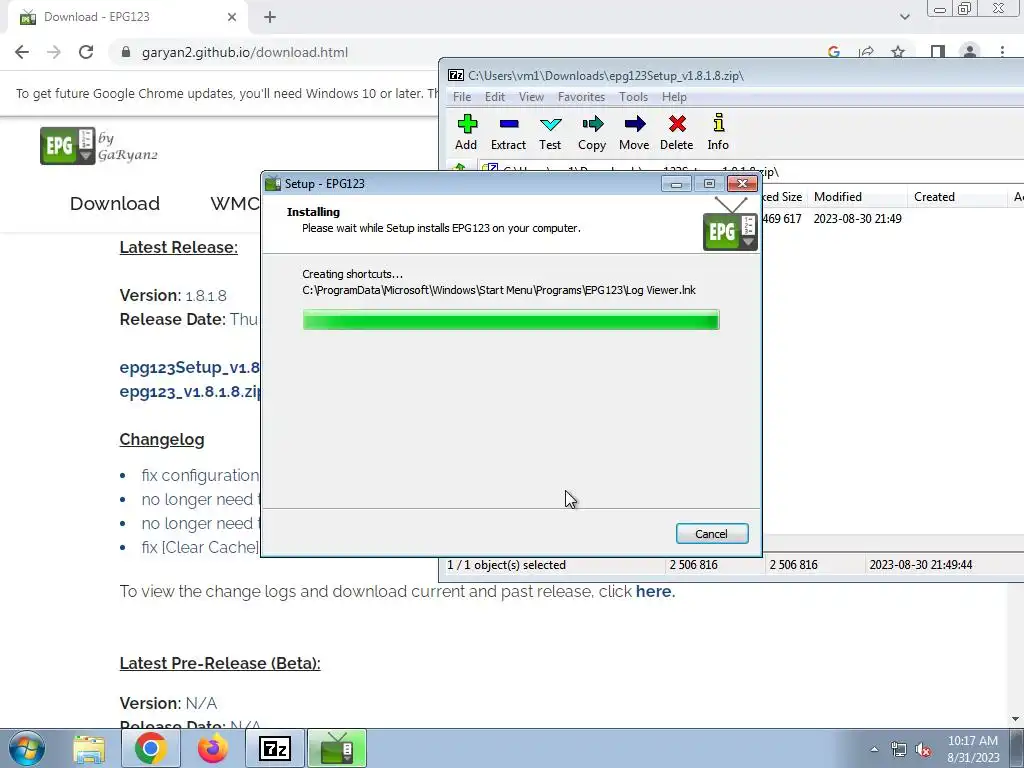Viewport: 1024px width, 768px height.
Task: Click the Google icon in address bar
Action: (x=834, y=52)
